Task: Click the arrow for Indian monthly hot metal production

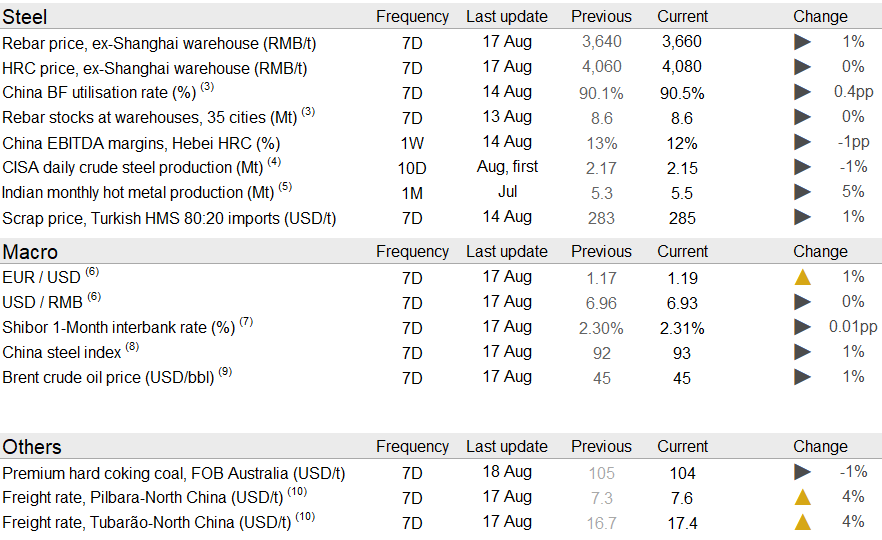Action: (802, 192)
